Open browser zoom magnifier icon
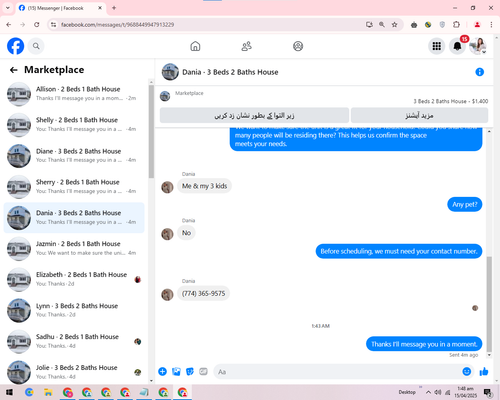Screen dimensions: 500x400 pos(382,25)
